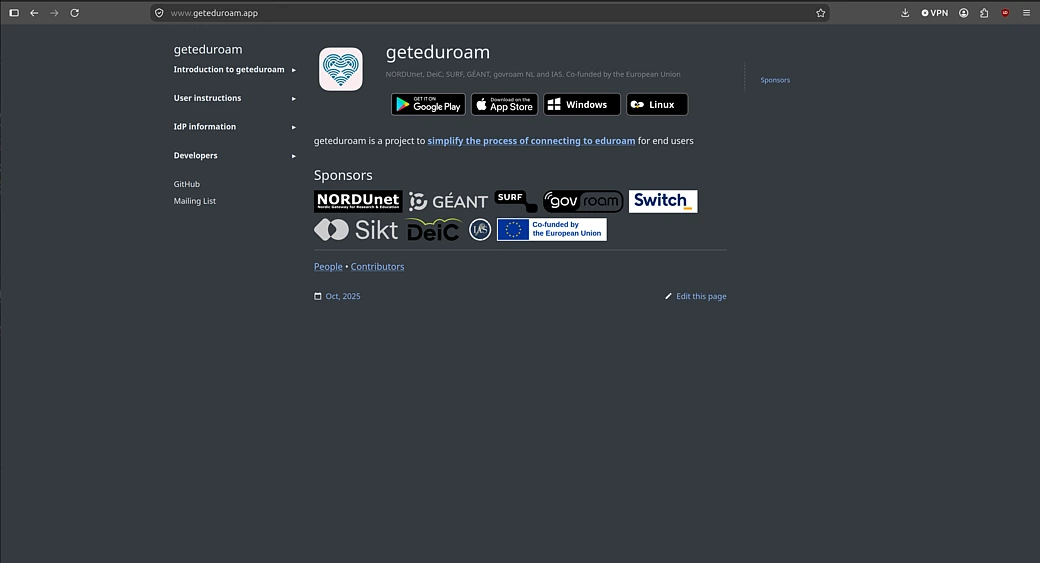This screenshot has height=563, width=1040.
Task: Open User instructions menu item
Action: (x=208, y=98)
